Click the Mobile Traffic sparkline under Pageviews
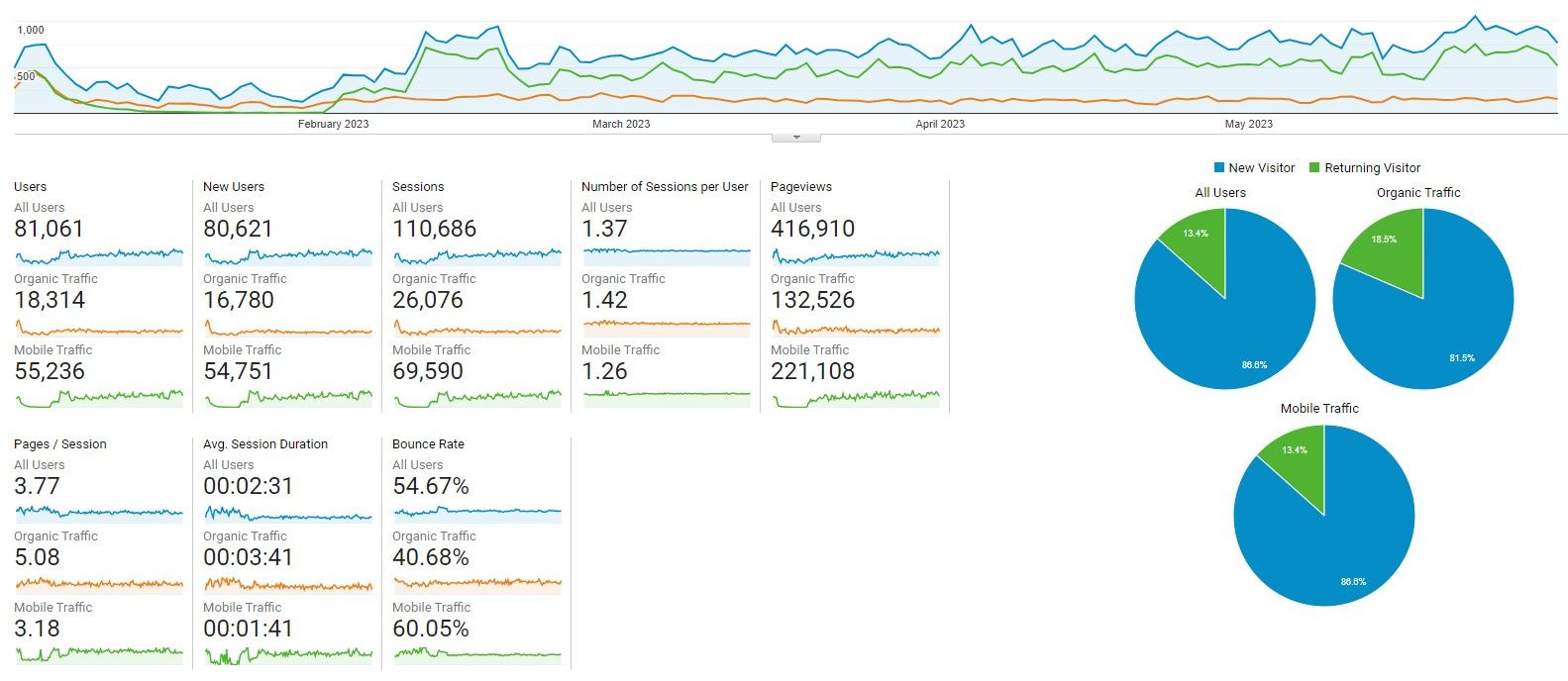 point(856,399)
